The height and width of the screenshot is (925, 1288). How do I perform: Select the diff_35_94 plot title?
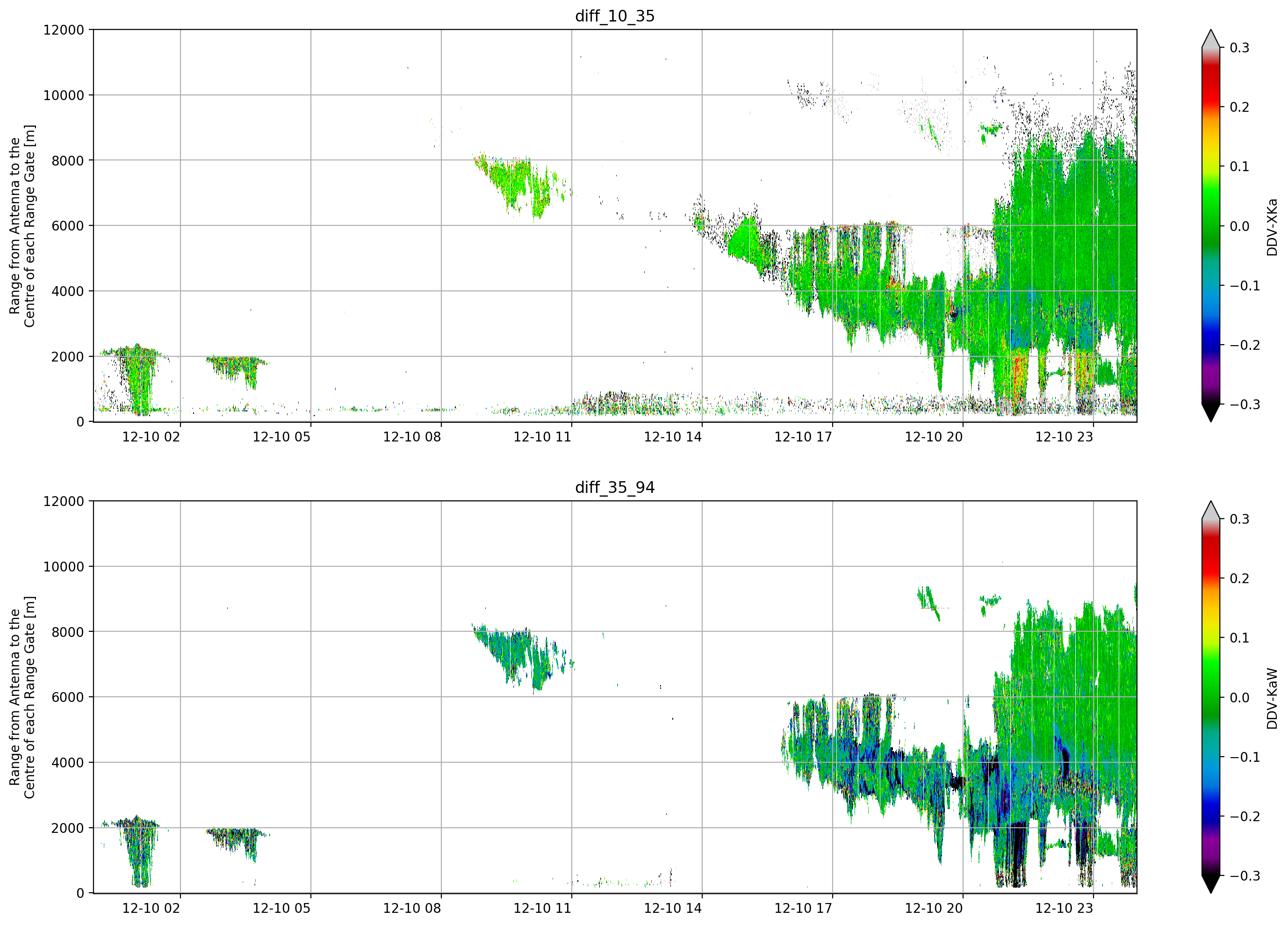click(614, 487)
